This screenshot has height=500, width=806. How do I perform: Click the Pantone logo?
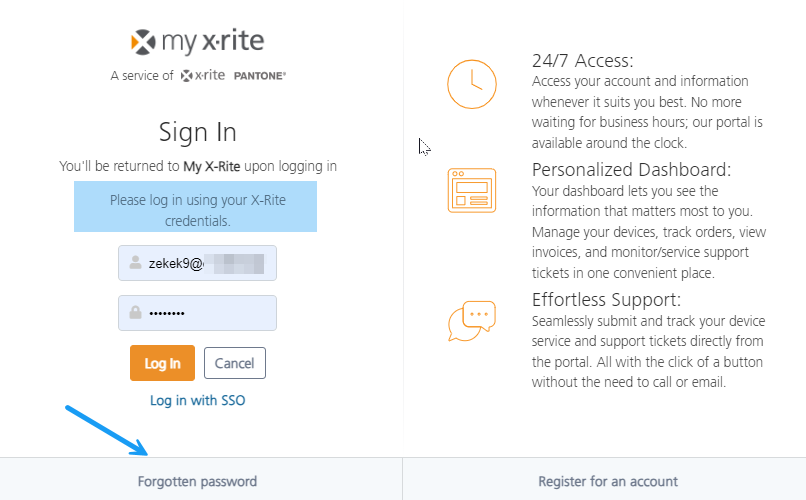point(259,75)
